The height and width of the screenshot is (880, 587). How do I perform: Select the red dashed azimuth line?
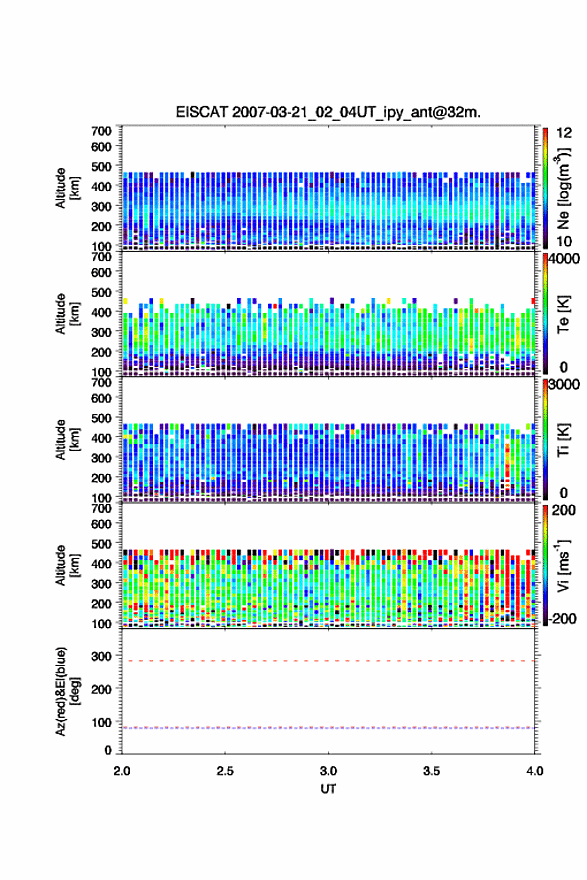tap(328, 661)
